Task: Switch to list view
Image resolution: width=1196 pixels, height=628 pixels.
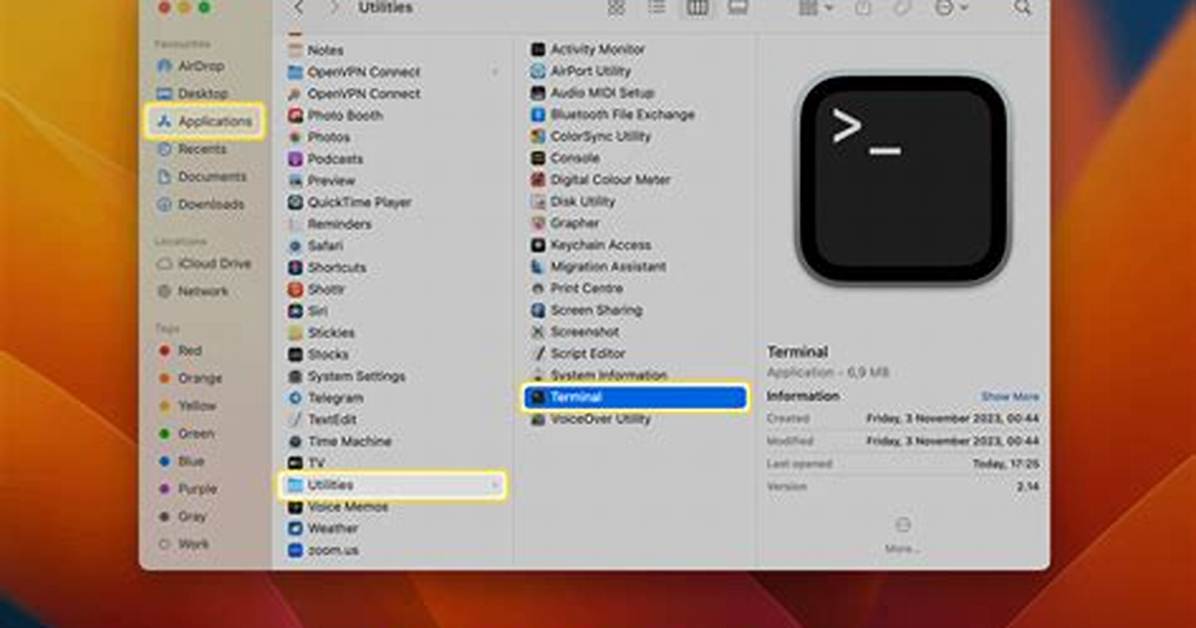Action: (x=656, y=8)
